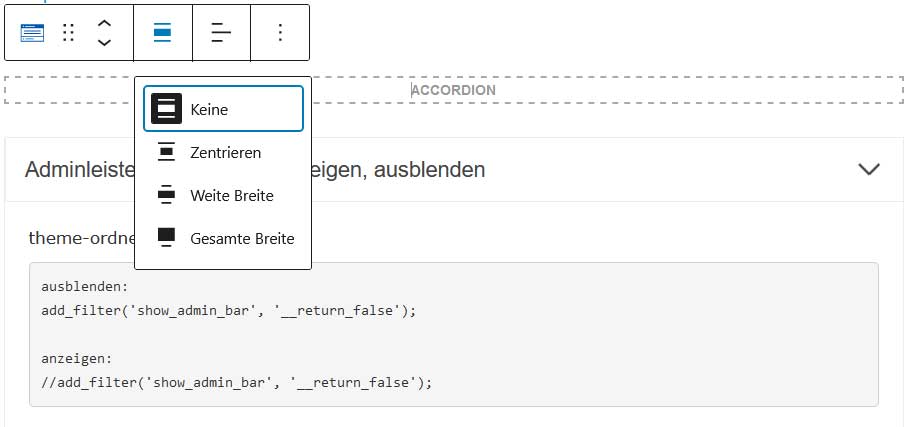The width and height of the screenshot is (909, 427).
Task: Click the uncommented add_filter show_admin_bar line
Action: click(x=228, y=311)
